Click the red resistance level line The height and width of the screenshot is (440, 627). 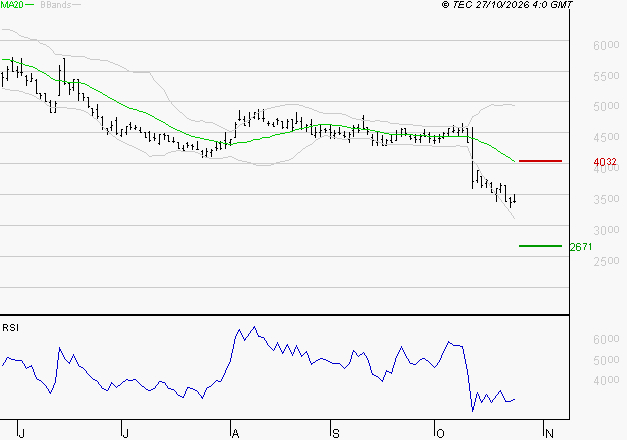[540, 161]
